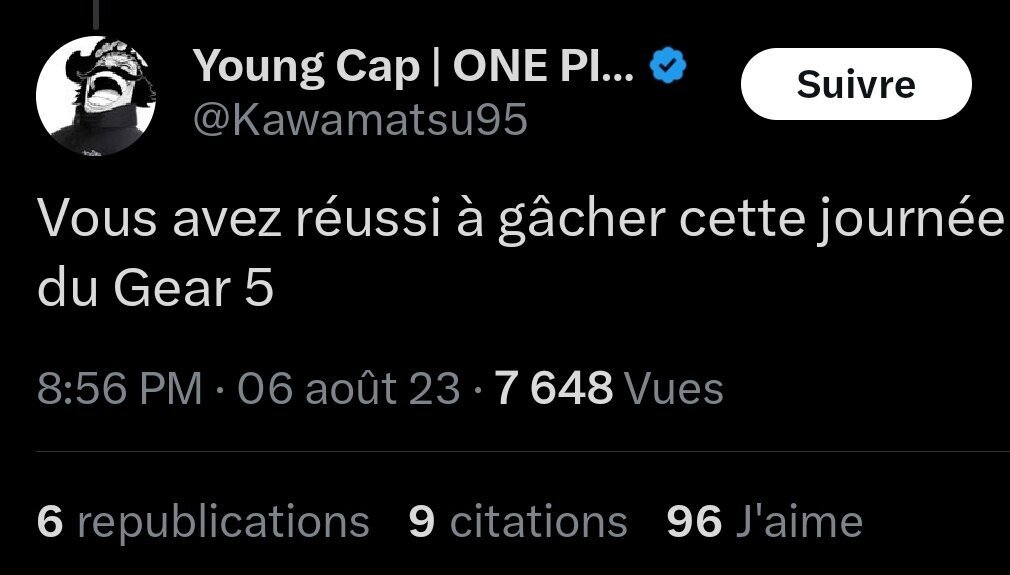This screenshot has width=1010, height=575.
Task: Click the 9 citations count number
Action: pos(422,522)
